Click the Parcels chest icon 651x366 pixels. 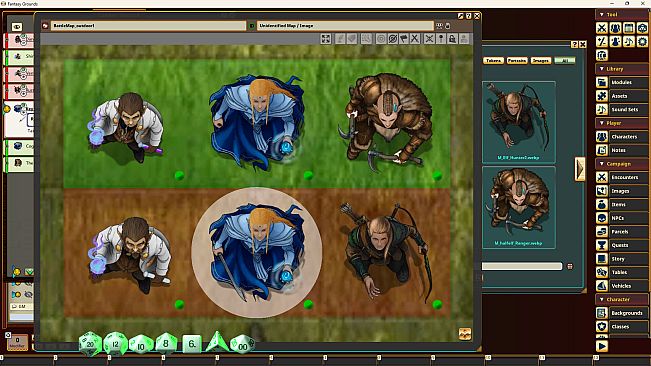(x=602, y=232)
